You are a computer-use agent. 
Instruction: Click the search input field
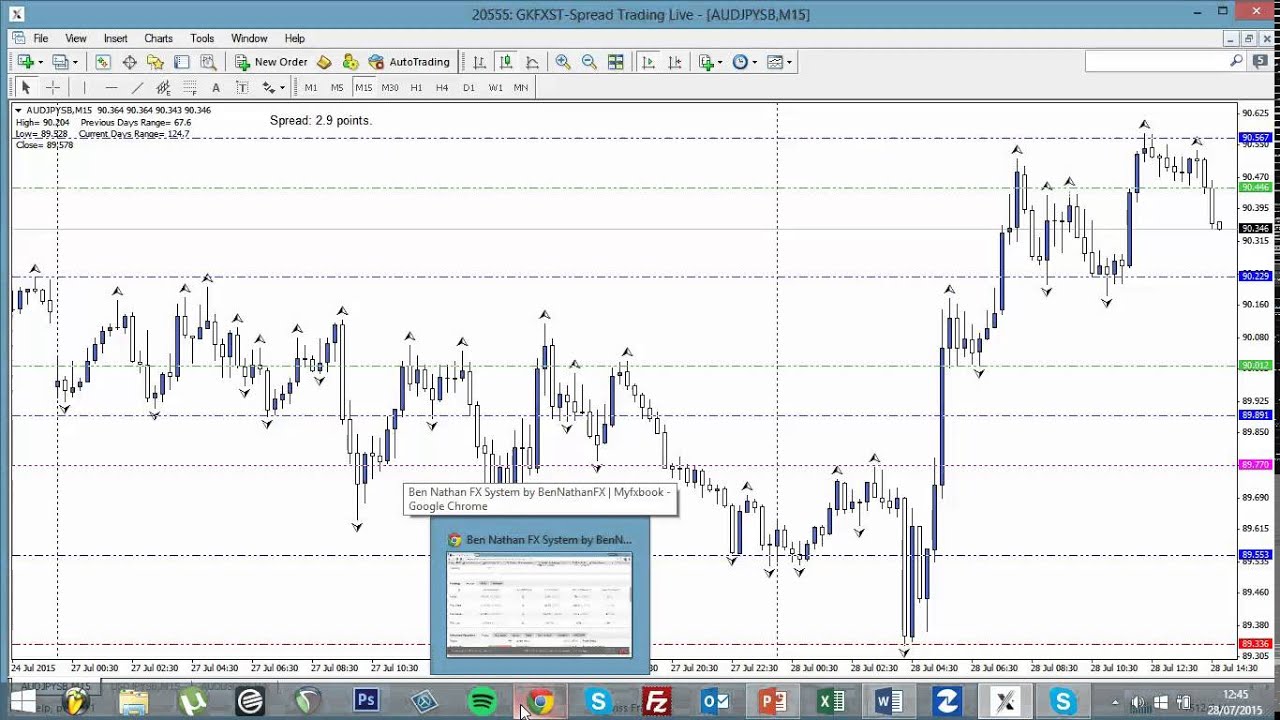(1157, 61)
